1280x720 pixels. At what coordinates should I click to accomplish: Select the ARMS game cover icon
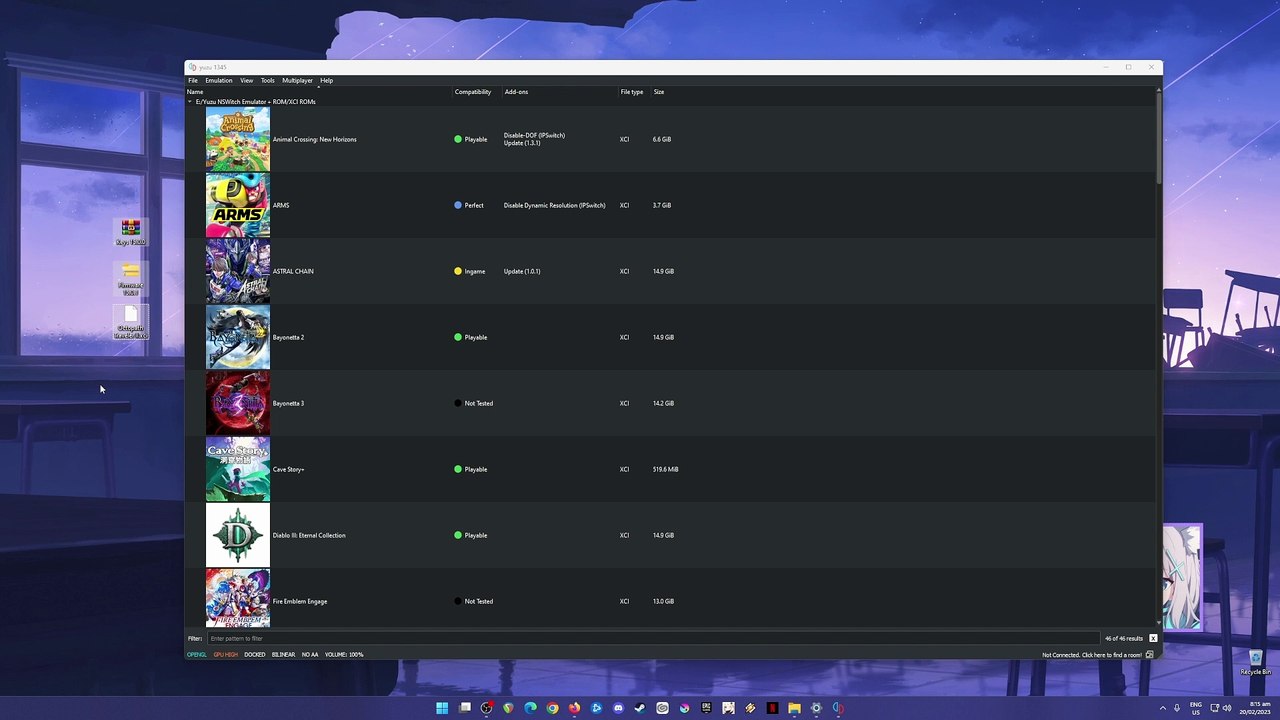coord(237,205)
